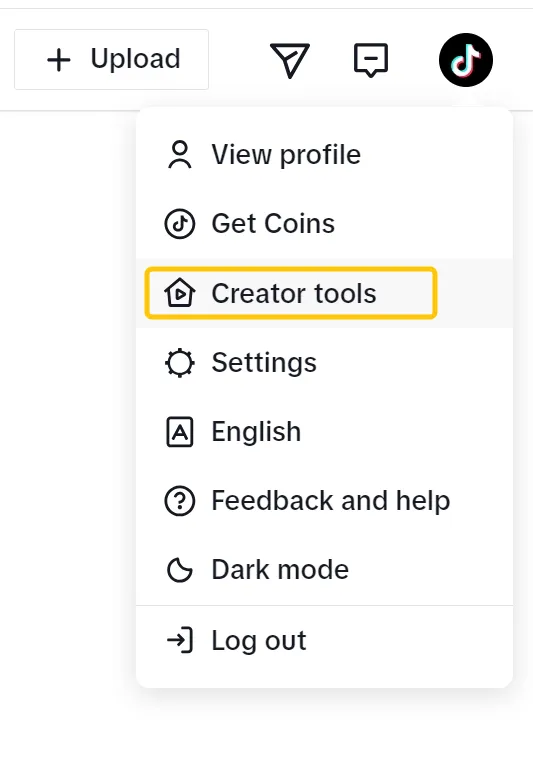Click the person icon beside View profile

pyautogui.click(x=180, y=155)
